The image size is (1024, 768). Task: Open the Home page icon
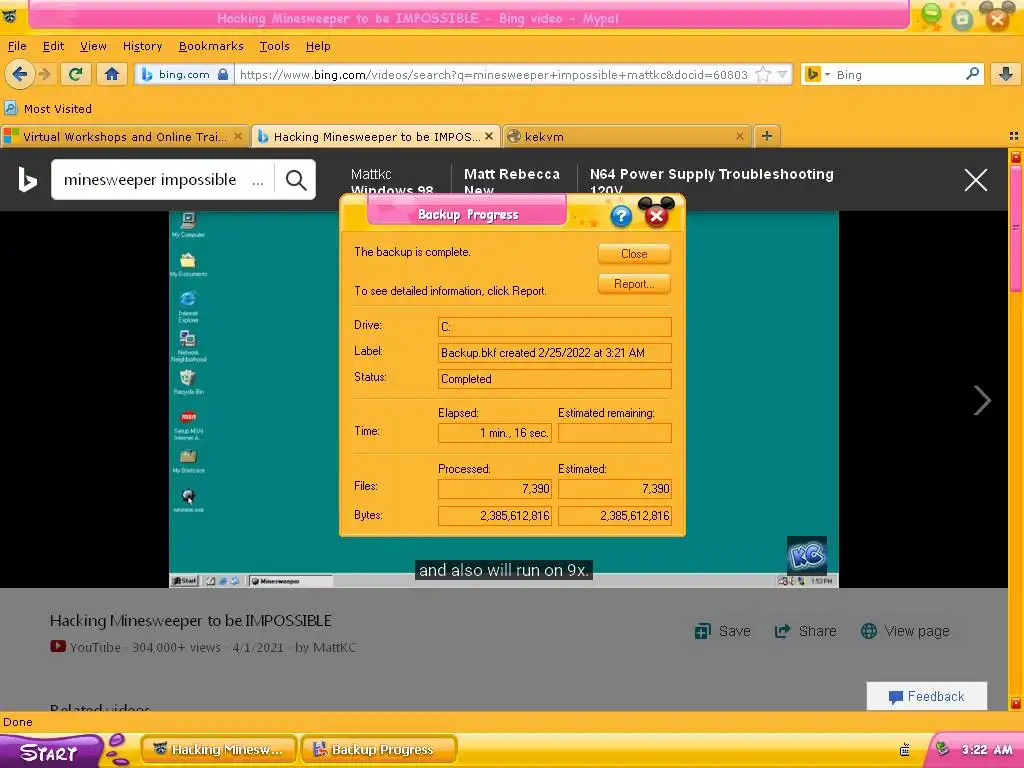[x=112, y=74]
